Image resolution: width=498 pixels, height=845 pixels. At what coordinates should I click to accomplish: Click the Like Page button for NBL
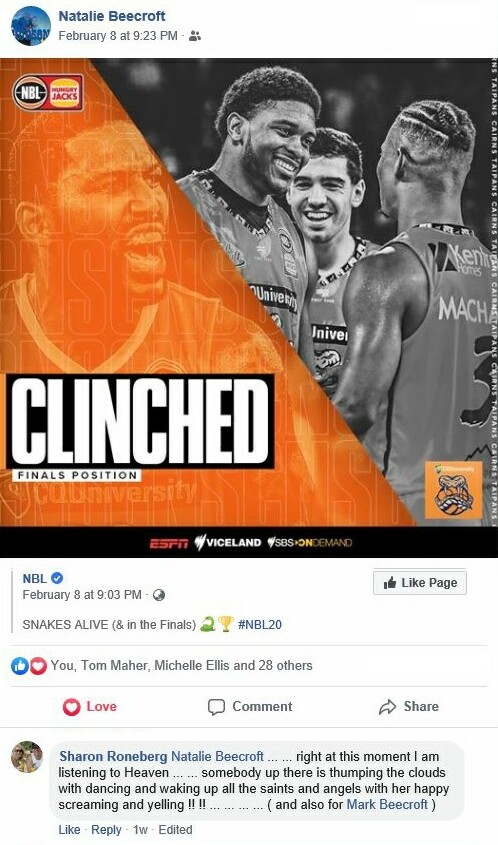click(420, 583)
